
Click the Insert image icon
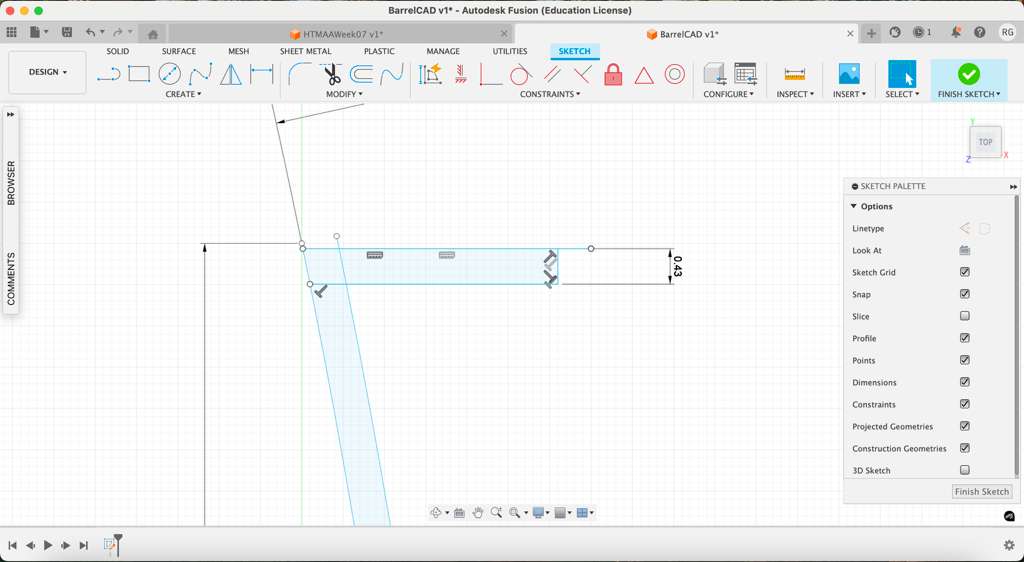(848, 74)
